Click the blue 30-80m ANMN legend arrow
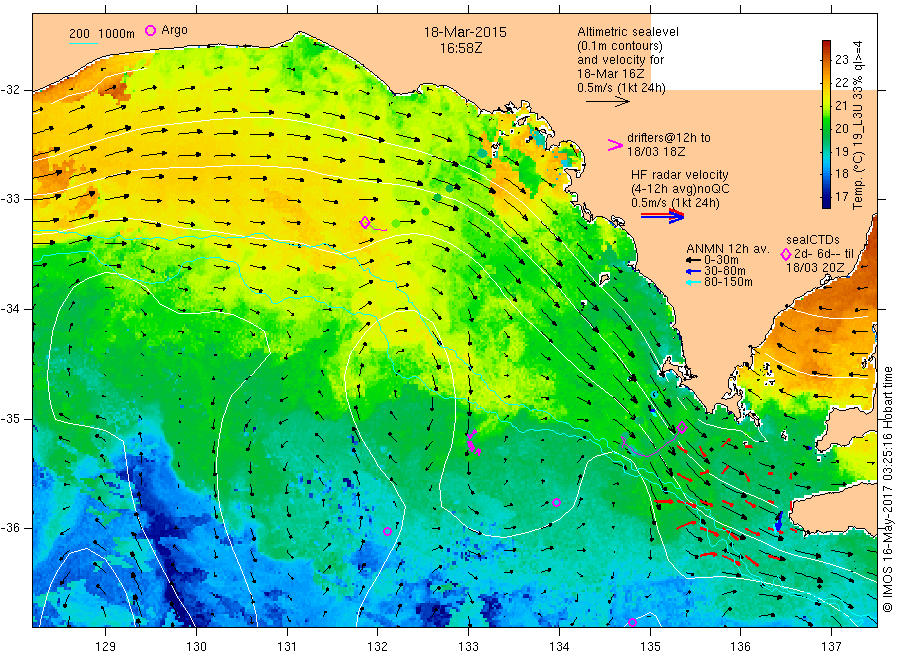Viewport: 900px width, 660px height. [x=693, y=271]
